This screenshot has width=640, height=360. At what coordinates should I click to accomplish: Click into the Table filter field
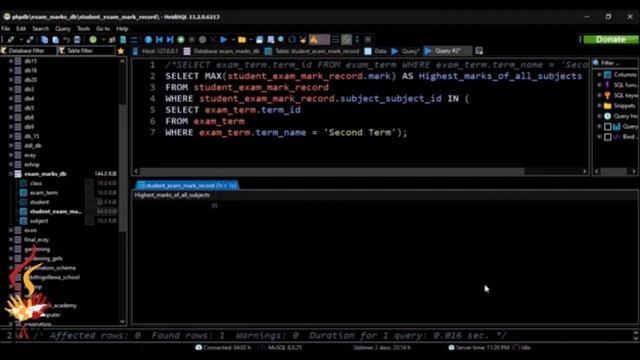coord(86,51)
